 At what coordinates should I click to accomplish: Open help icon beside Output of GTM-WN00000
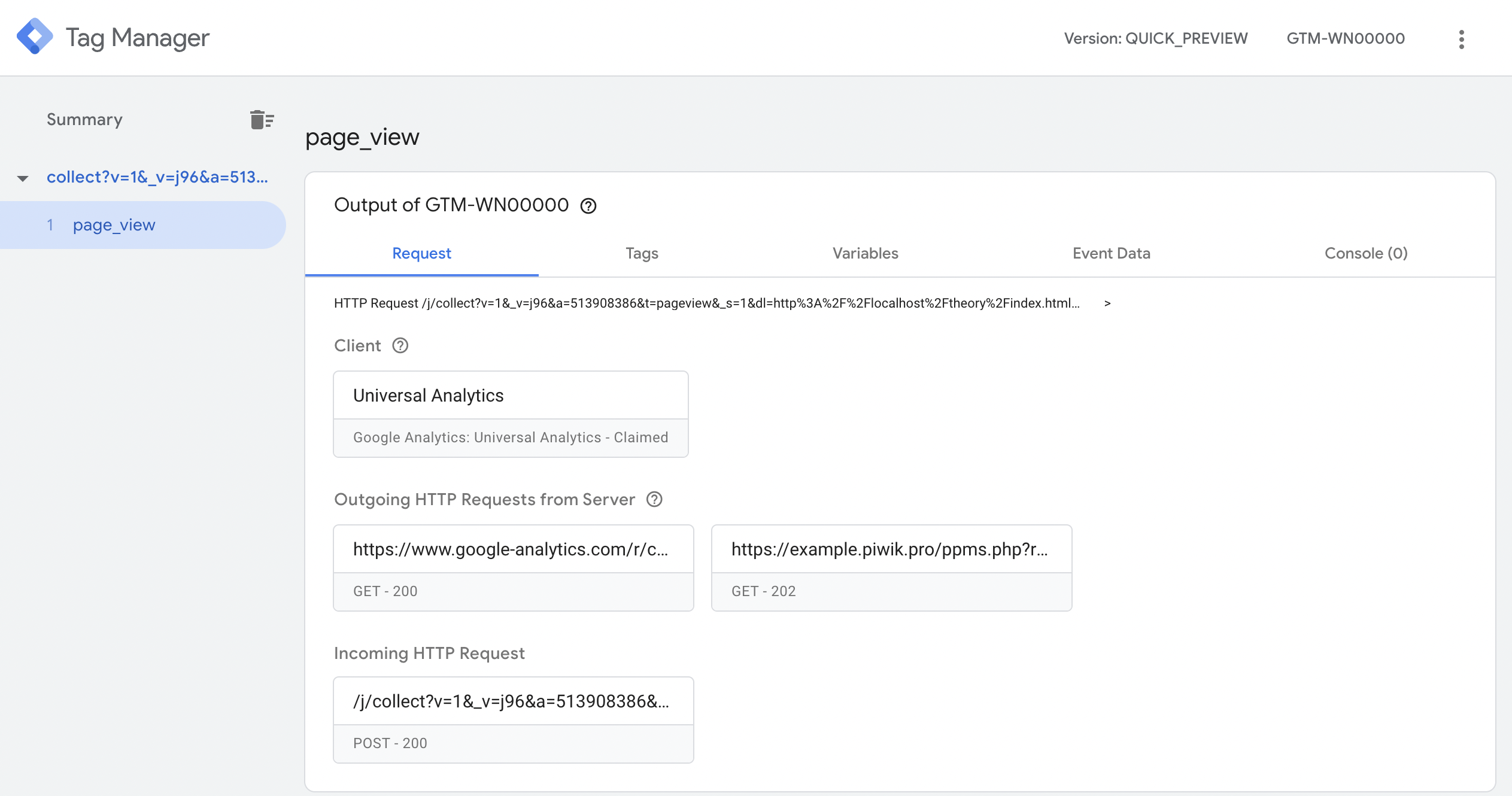click(x=588, y=206)
